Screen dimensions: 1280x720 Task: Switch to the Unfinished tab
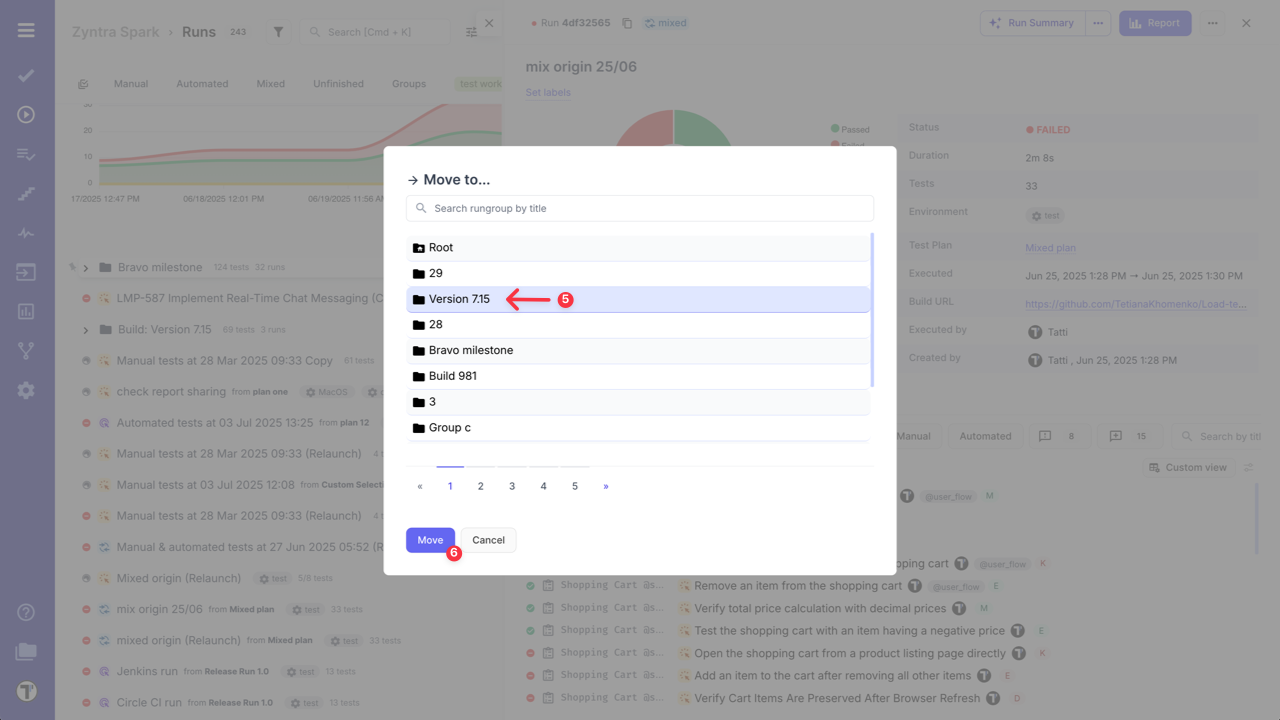[x=338, y=83]
